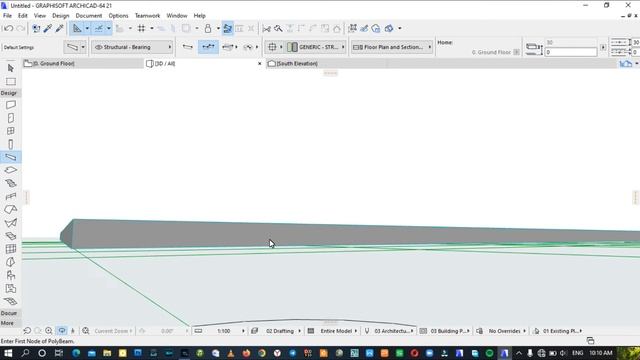Image resolution: width=640 pixels, height=360 pixels.
Task: Select the Shell tool
Action: [x=11, y=223]
